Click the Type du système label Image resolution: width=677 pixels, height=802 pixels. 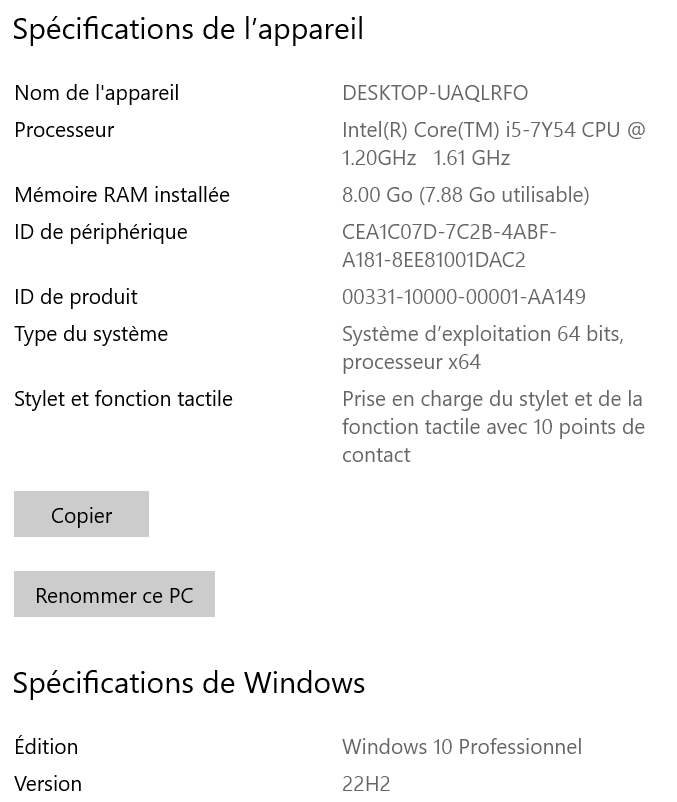91,334
